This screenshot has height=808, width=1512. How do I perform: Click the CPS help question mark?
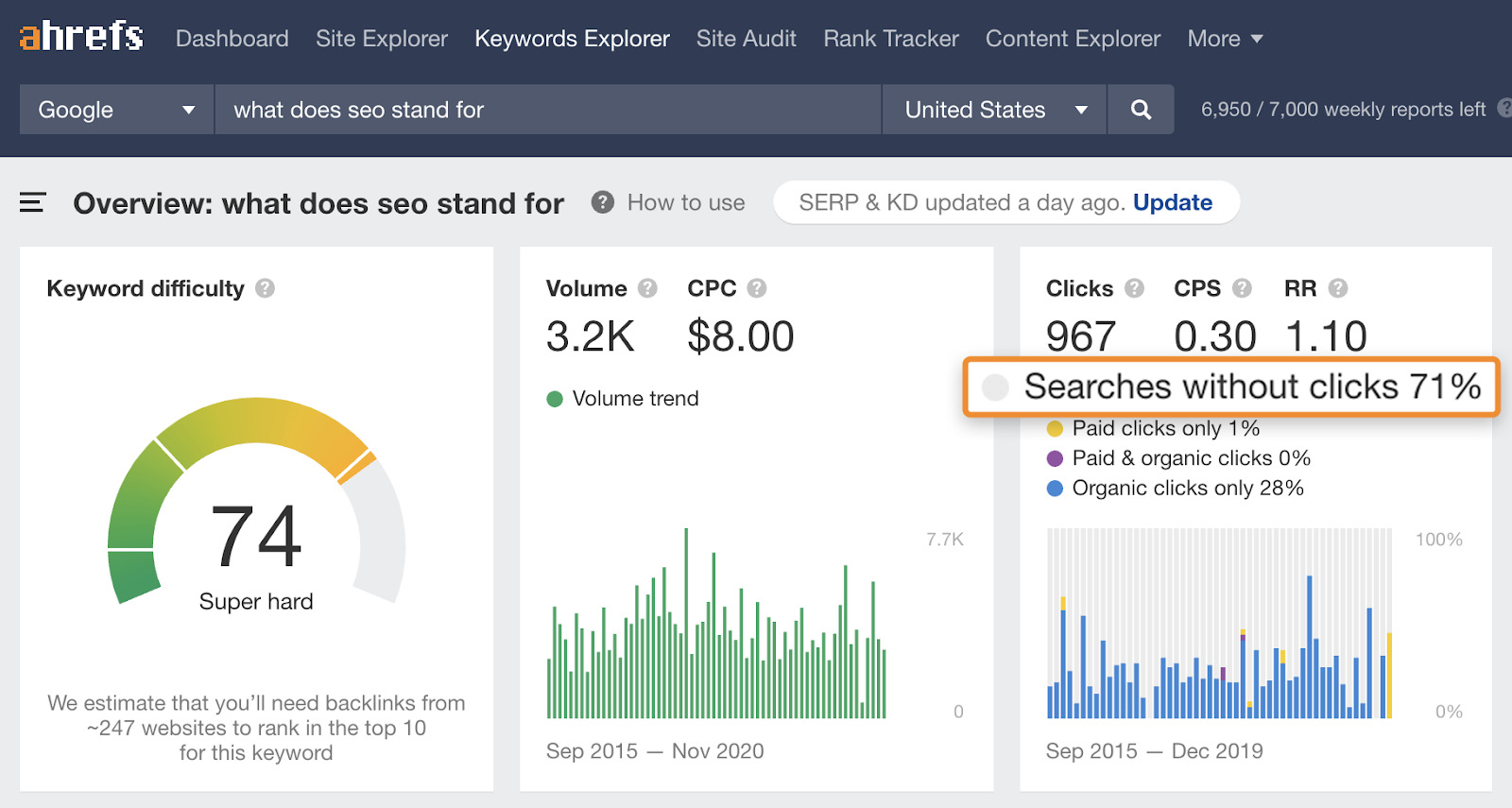click(1242, 288)
